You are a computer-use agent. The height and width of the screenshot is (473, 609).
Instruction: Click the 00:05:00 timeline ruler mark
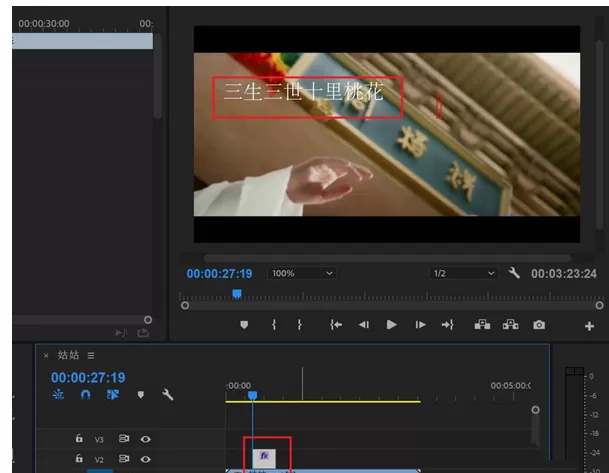tap(510, 386)
